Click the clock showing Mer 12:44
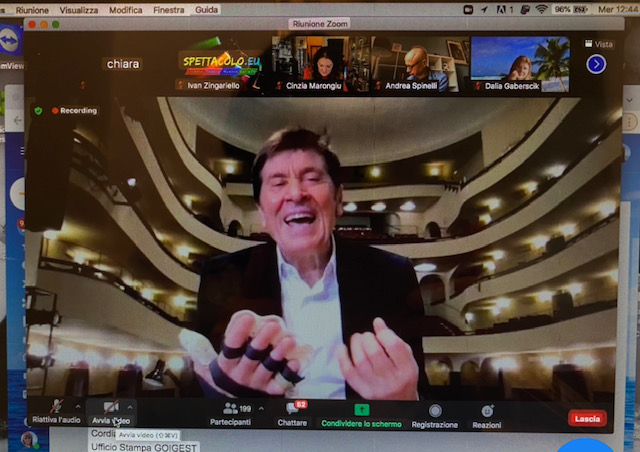This screenshot has height=452, width=640. [x=618, y=9]
